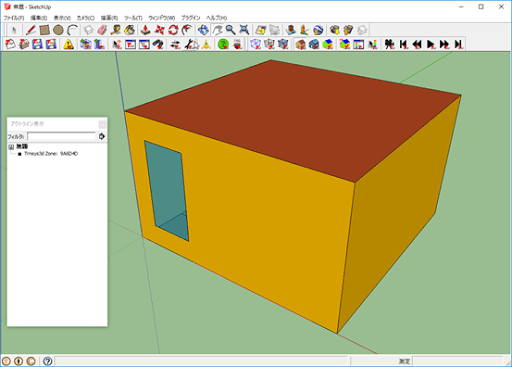The height and width of the screenshot is (367, 512).
Task: Click the first Trnsys3d save floppy icon
Action: click(37, 44)
